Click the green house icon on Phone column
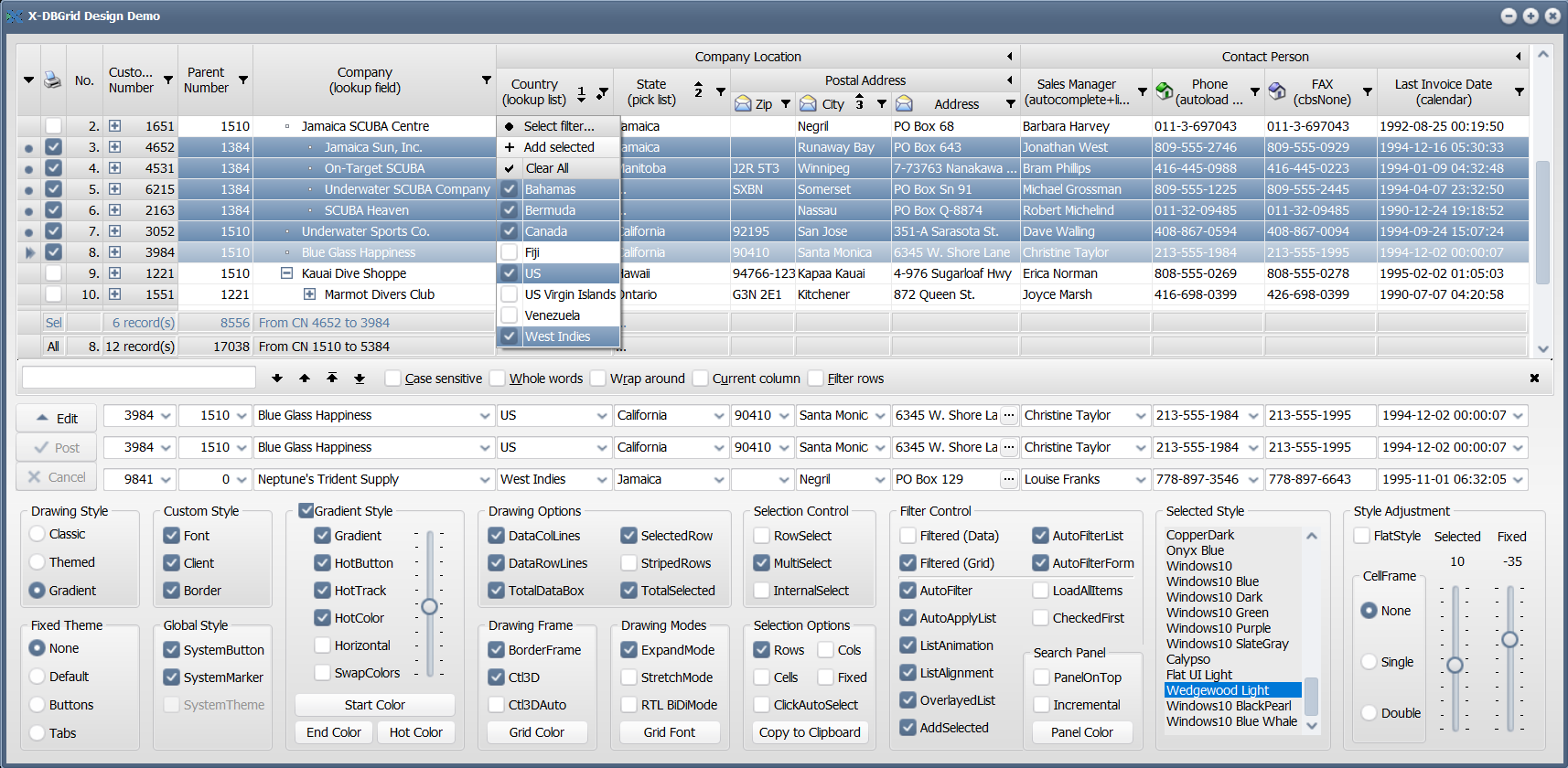 1165,91
